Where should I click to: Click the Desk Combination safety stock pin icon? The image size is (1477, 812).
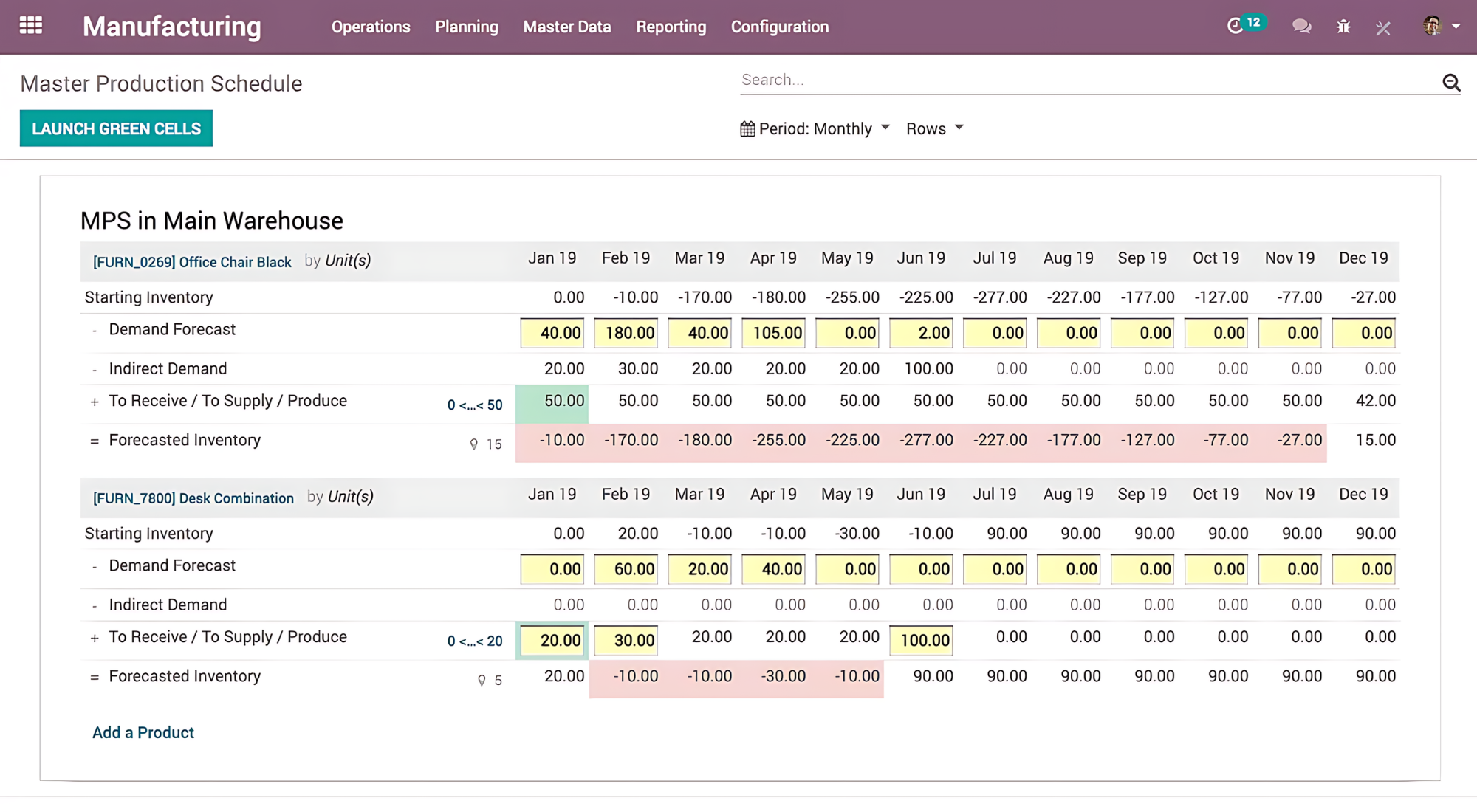tap(482, 681)
